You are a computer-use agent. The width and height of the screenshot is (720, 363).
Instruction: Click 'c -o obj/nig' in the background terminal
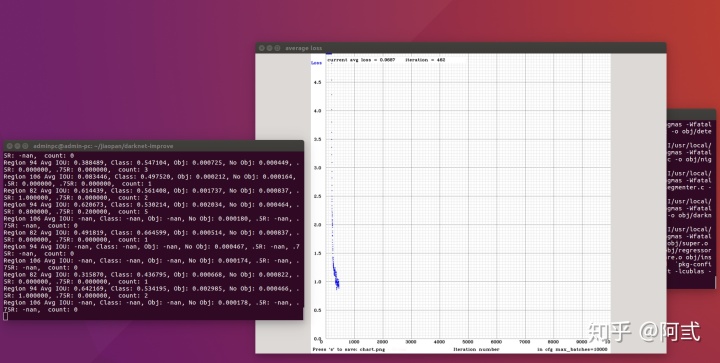click(690, 159)
